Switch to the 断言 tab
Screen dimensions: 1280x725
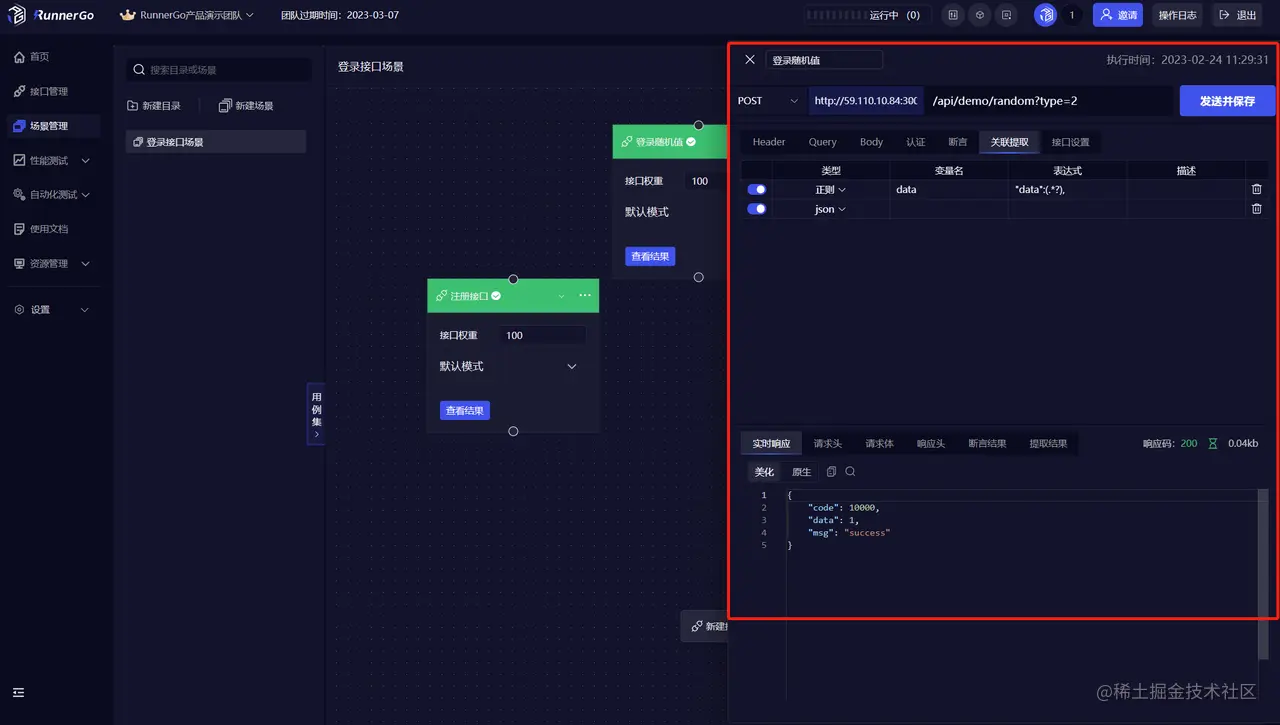958,142
